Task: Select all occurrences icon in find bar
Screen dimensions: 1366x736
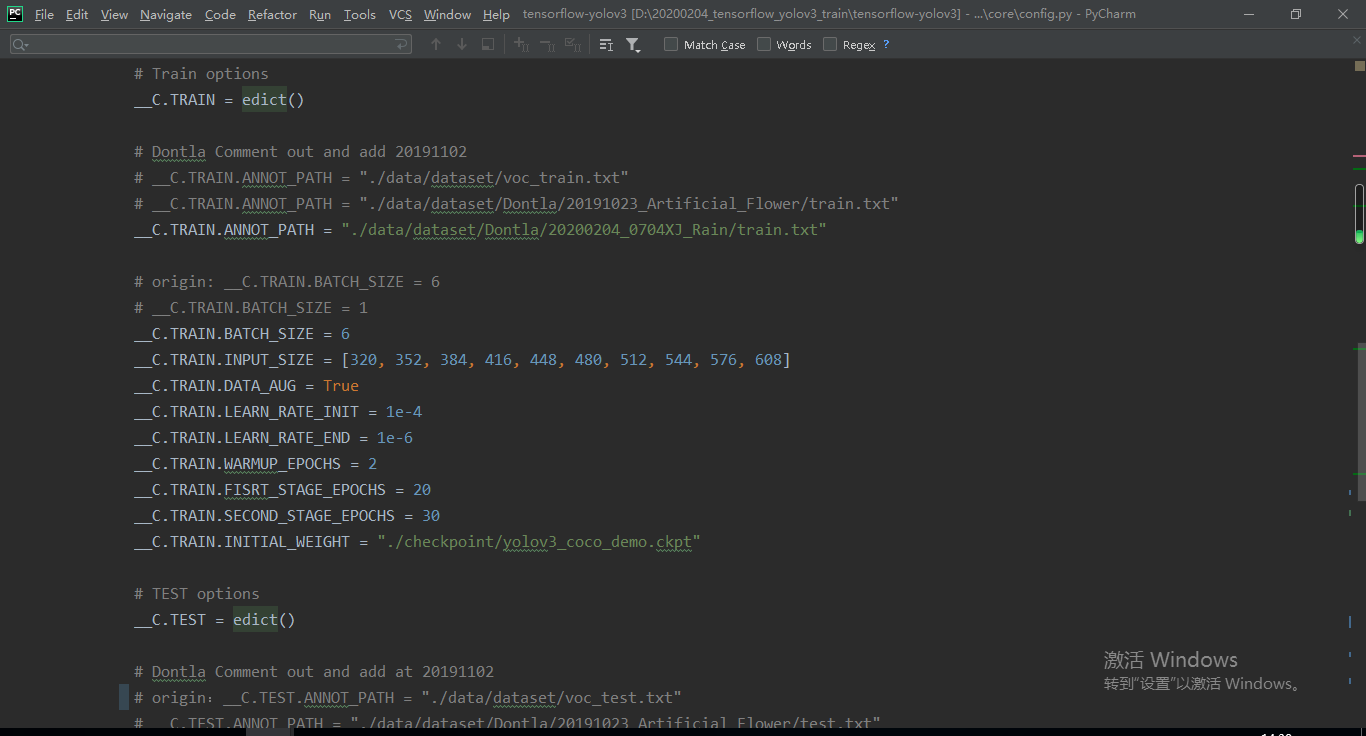Action: [573, 45]
